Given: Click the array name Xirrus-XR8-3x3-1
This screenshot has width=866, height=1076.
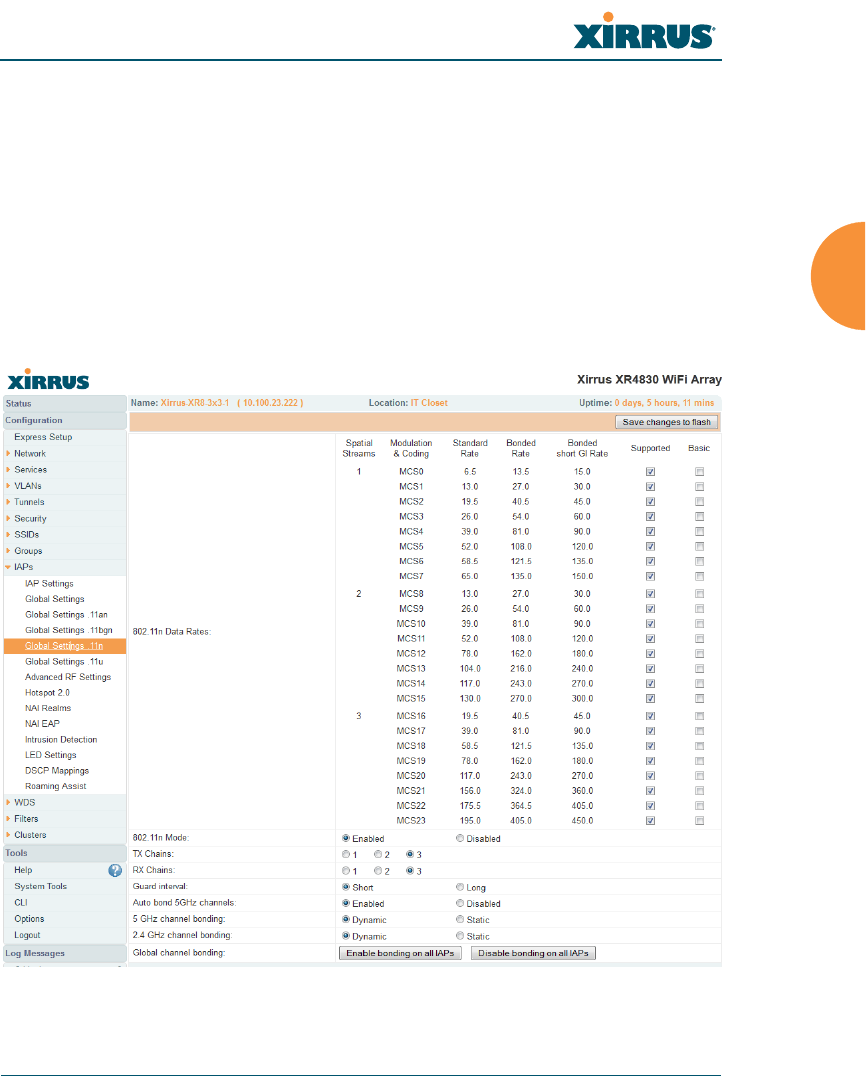Looking at the screenshot, I should click(195, 403).
